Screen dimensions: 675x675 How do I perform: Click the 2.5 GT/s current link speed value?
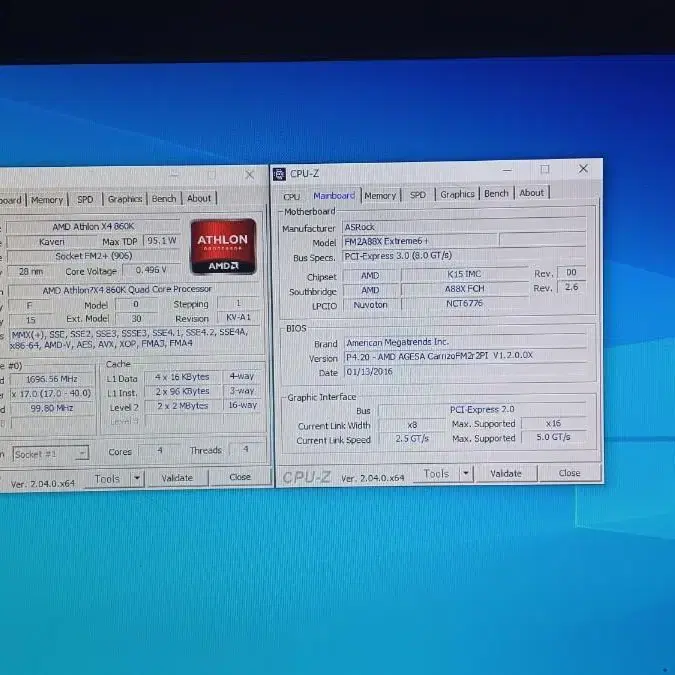coord(412,439)
